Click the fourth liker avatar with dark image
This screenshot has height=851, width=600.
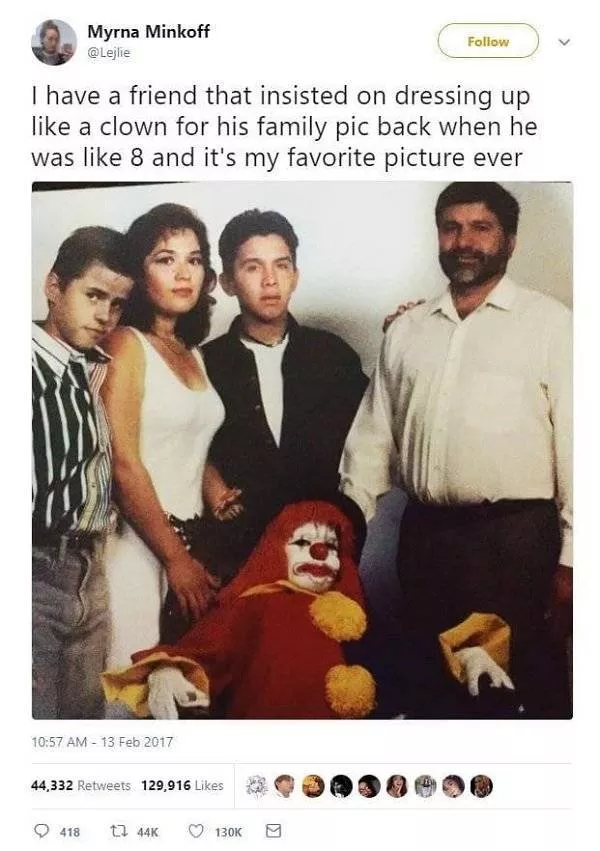coord(341,786)
